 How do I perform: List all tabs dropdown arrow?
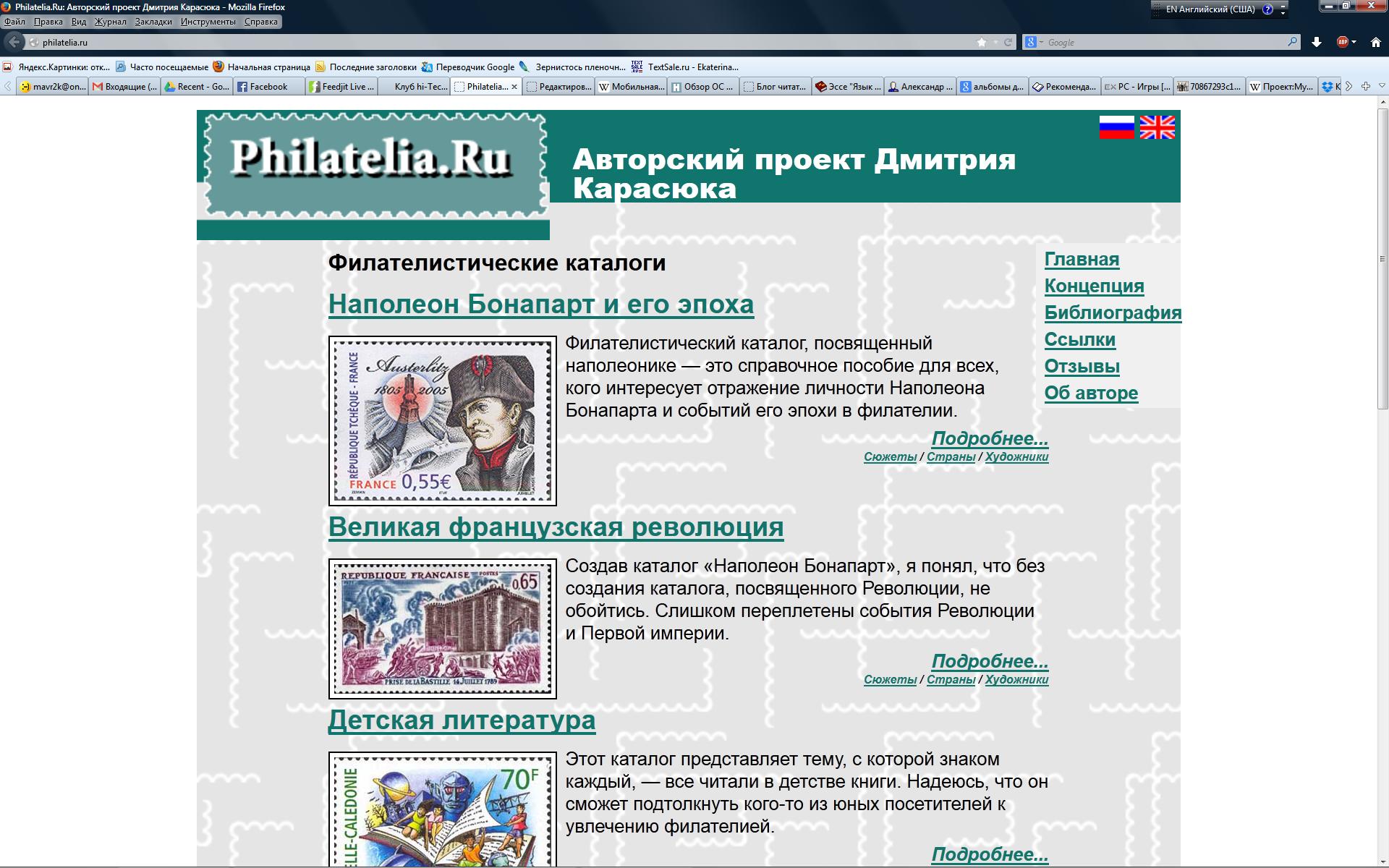coord(1381,86)
